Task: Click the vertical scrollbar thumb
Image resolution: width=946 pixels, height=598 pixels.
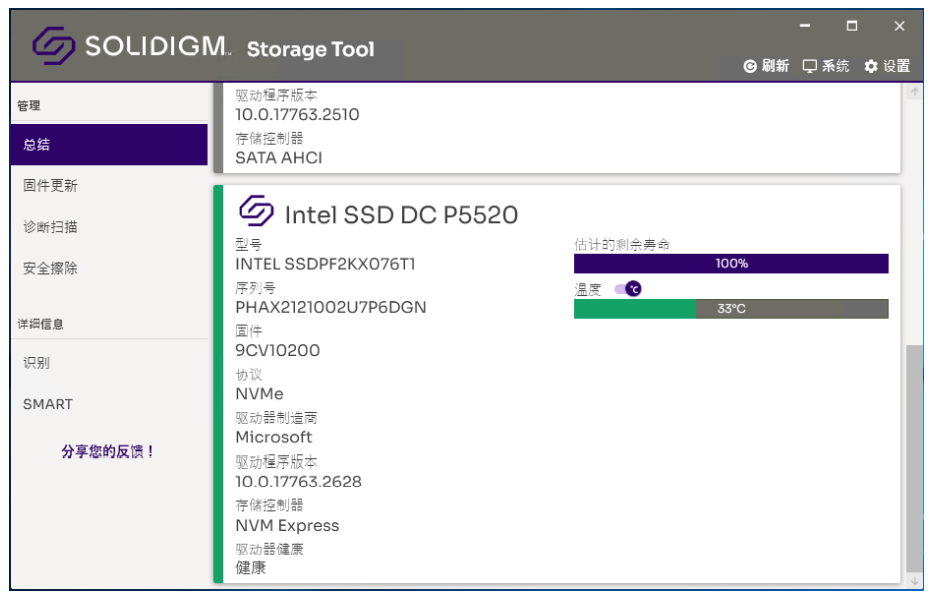Action: 915,459
